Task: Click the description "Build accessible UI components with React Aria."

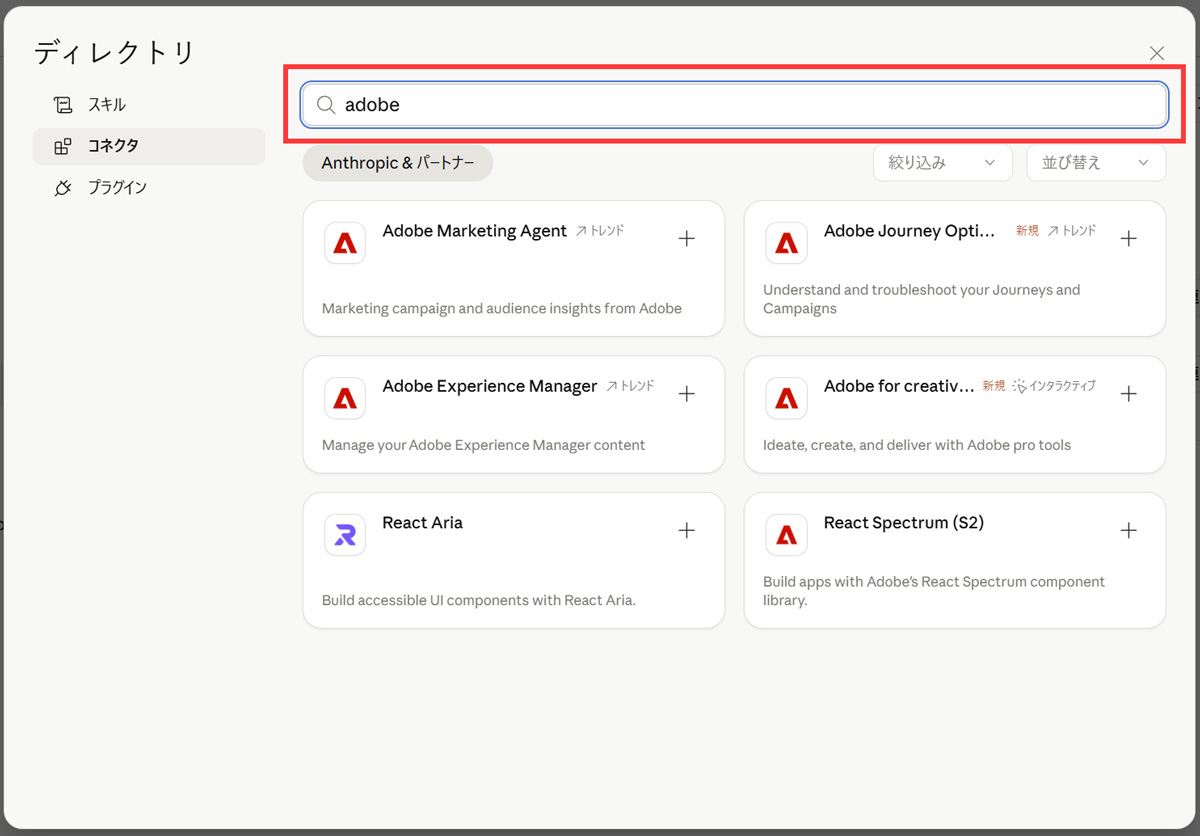Action: point(479,601)
